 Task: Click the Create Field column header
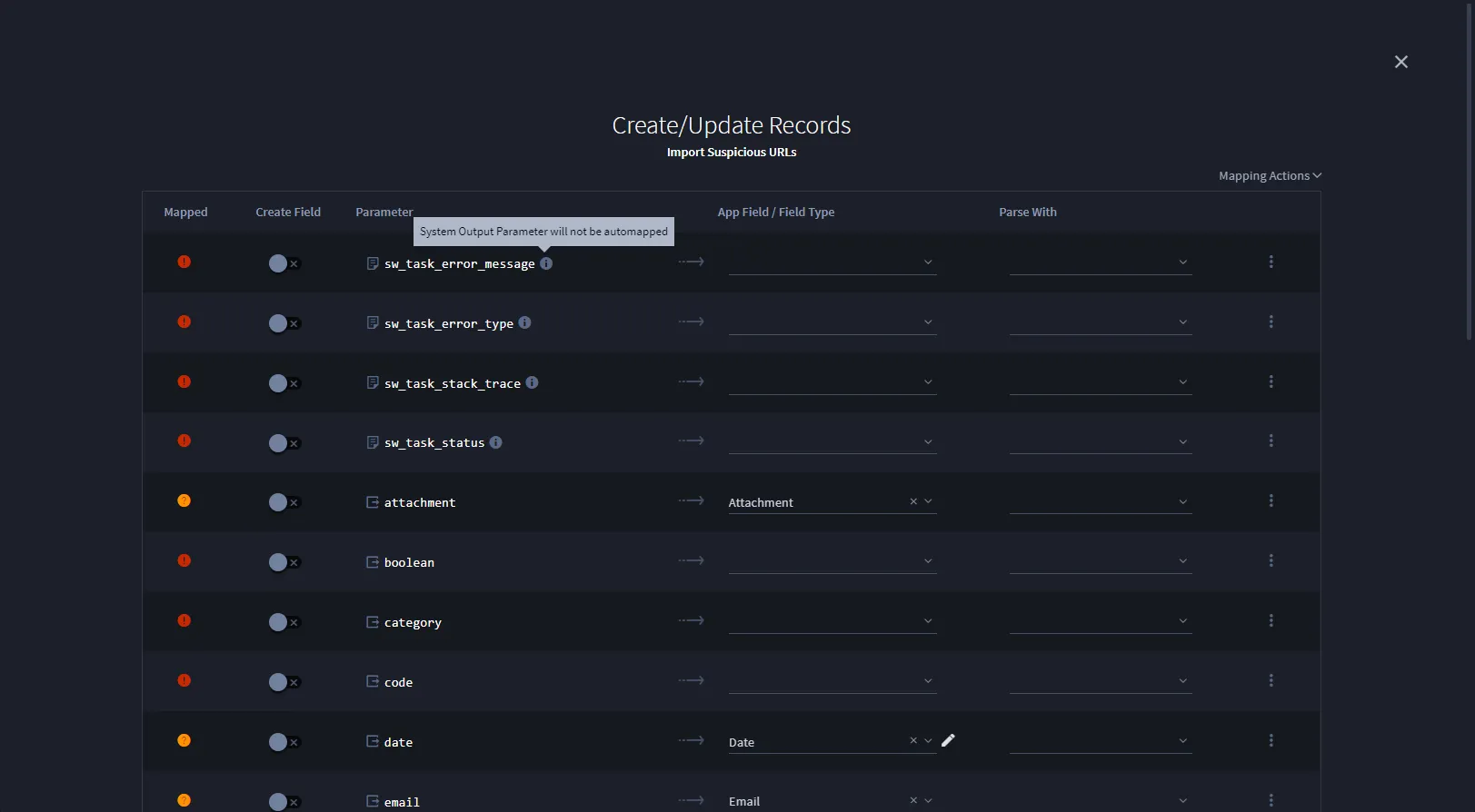pyautogui.click(x=288, y=213)
